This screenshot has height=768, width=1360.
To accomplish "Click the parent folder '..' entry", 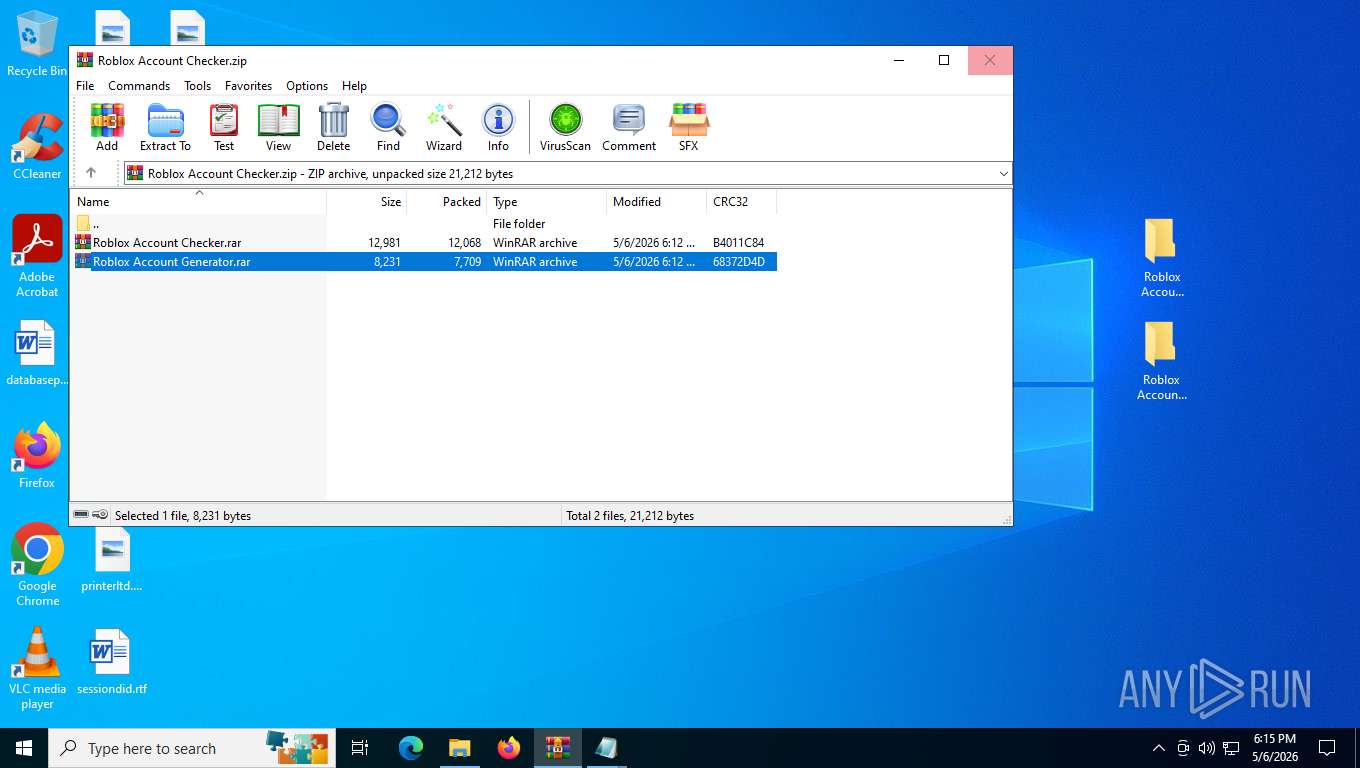I will tap(88, 224).
